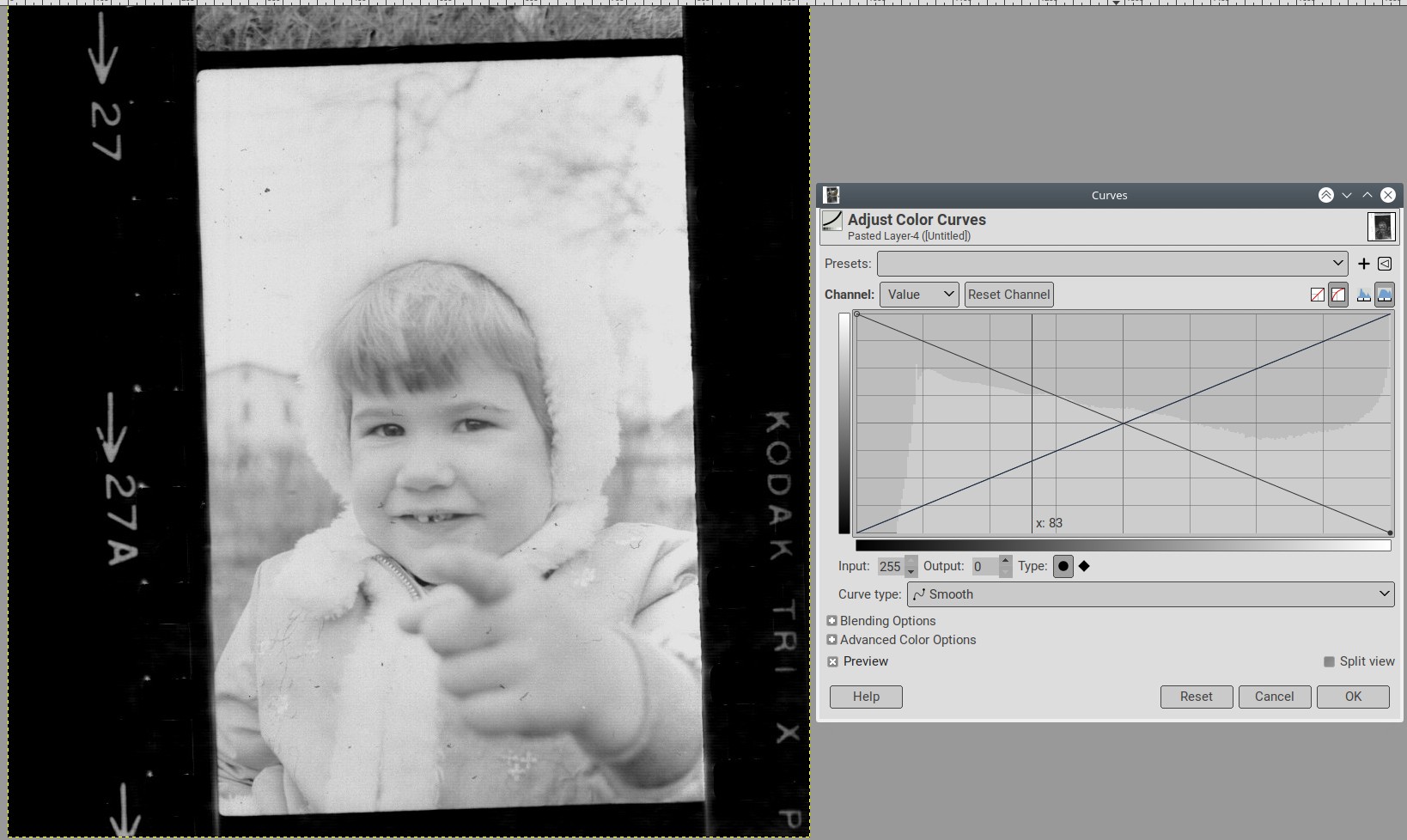Open the Channel Value dropdown
Image resolution: width=1407 pixels, height=840 pixels.
pyautogui.click(x=919, y=295)
